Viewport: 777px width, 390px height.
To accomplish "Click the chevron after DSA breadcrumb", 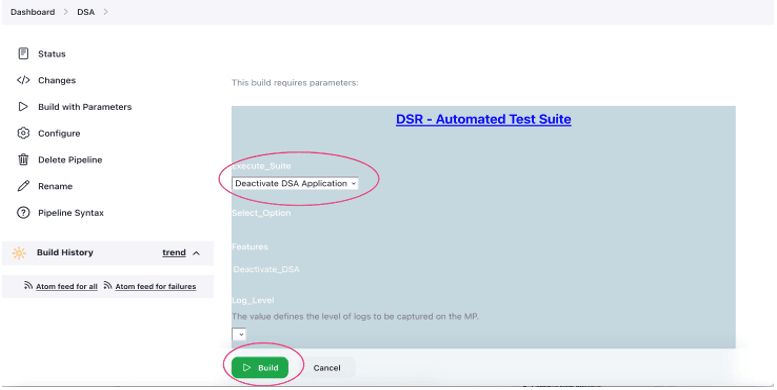I will (106, 12).
